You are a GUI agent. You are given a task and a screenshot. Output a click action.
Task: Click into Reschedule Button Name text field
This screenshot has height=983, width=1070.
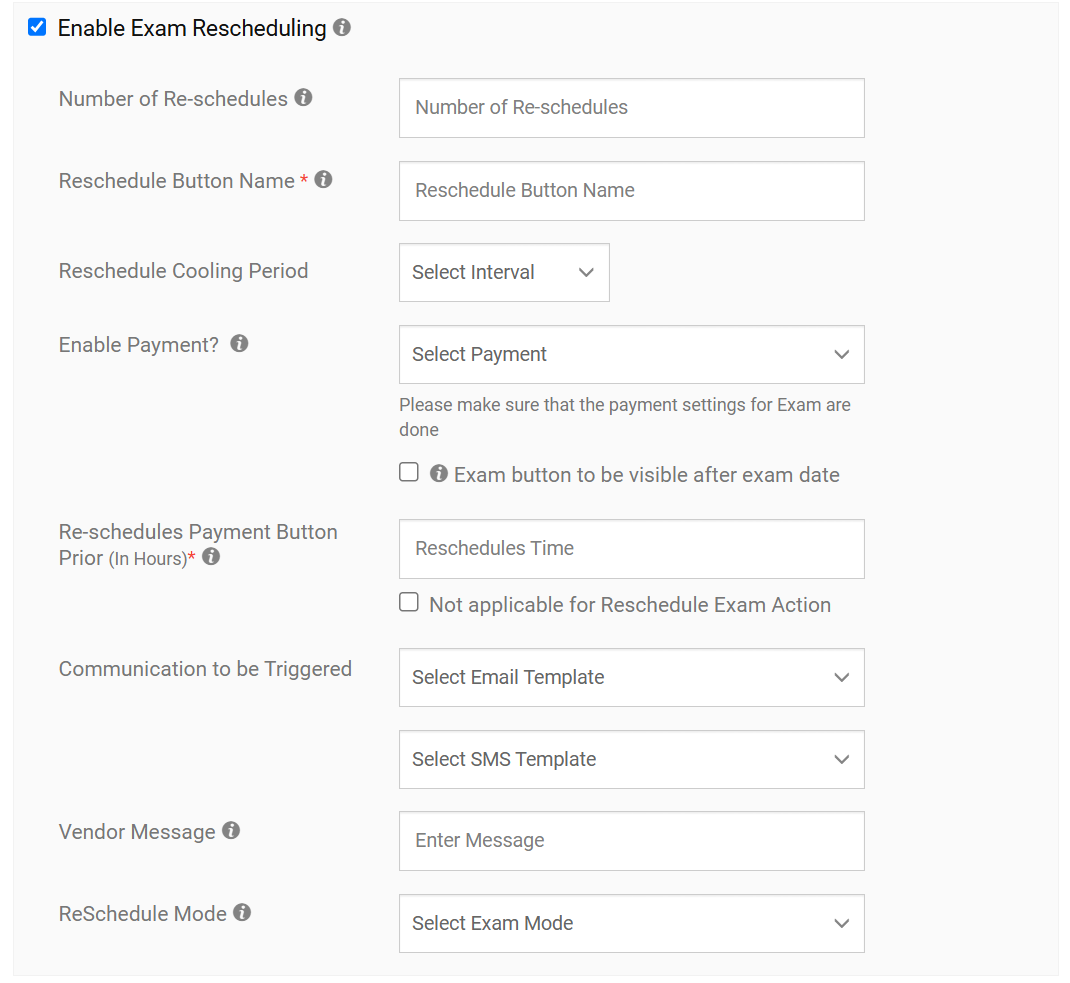631,191
